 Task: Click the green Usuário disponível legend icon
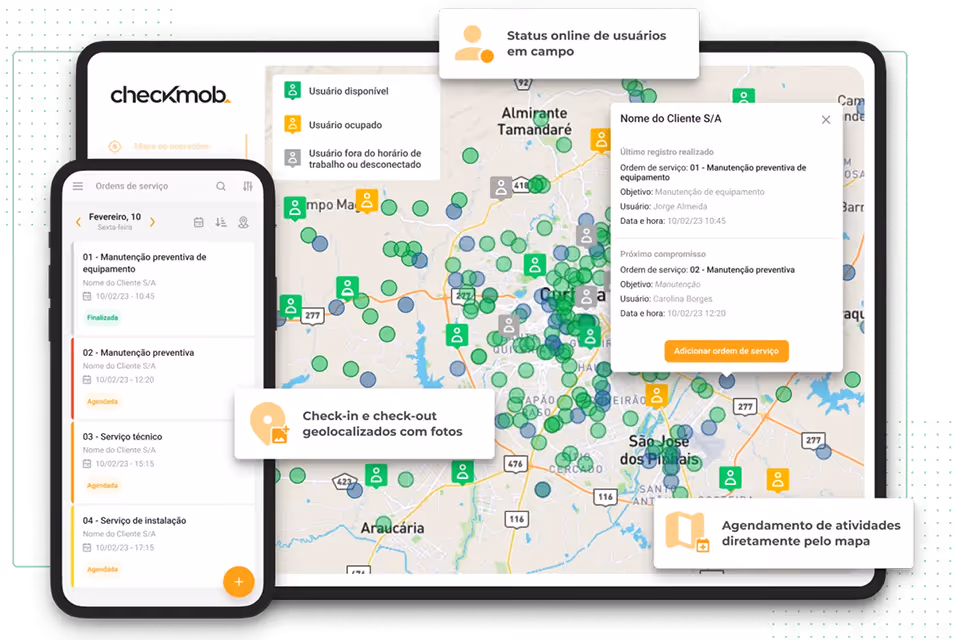292,91
